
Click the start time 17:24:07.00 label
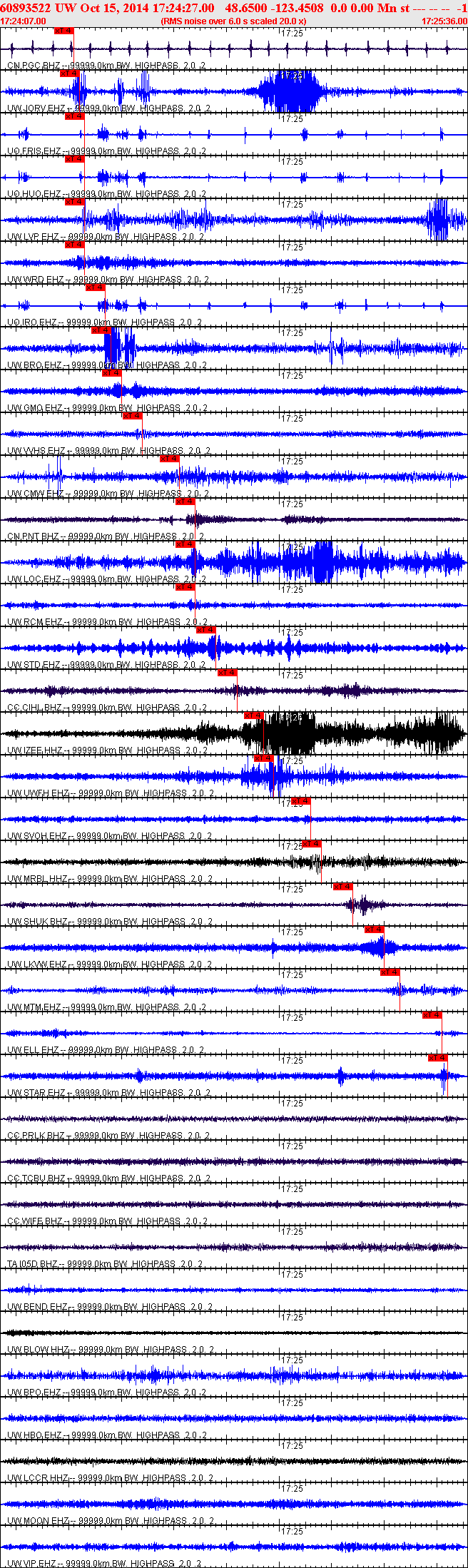pyautogui.click(x=23, y=21)
